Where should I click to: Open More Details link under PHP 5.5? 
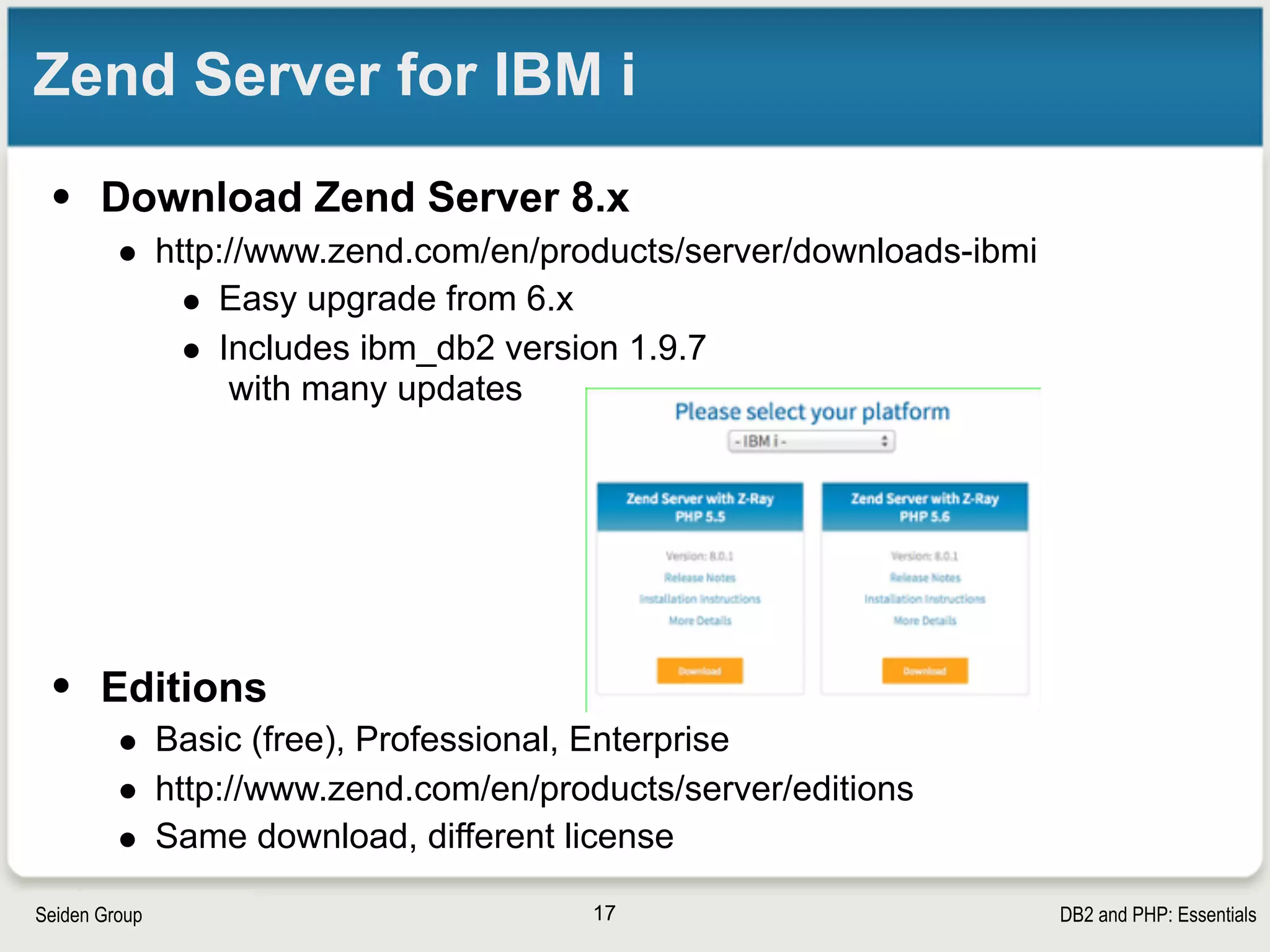(x=699, y=620)
